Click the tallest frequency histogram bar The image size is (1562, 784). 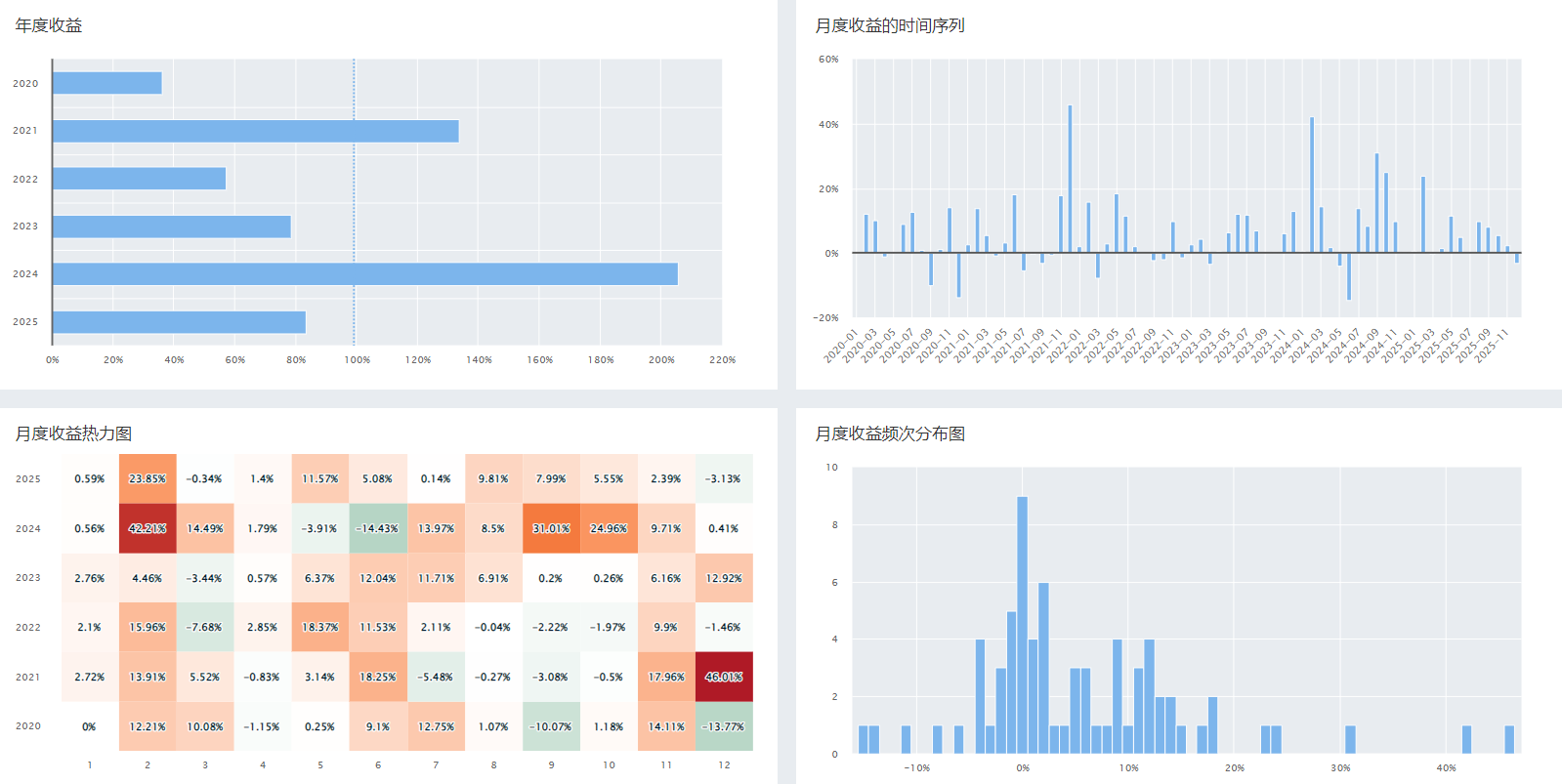pyautogui.click(x=1022, y=625)
